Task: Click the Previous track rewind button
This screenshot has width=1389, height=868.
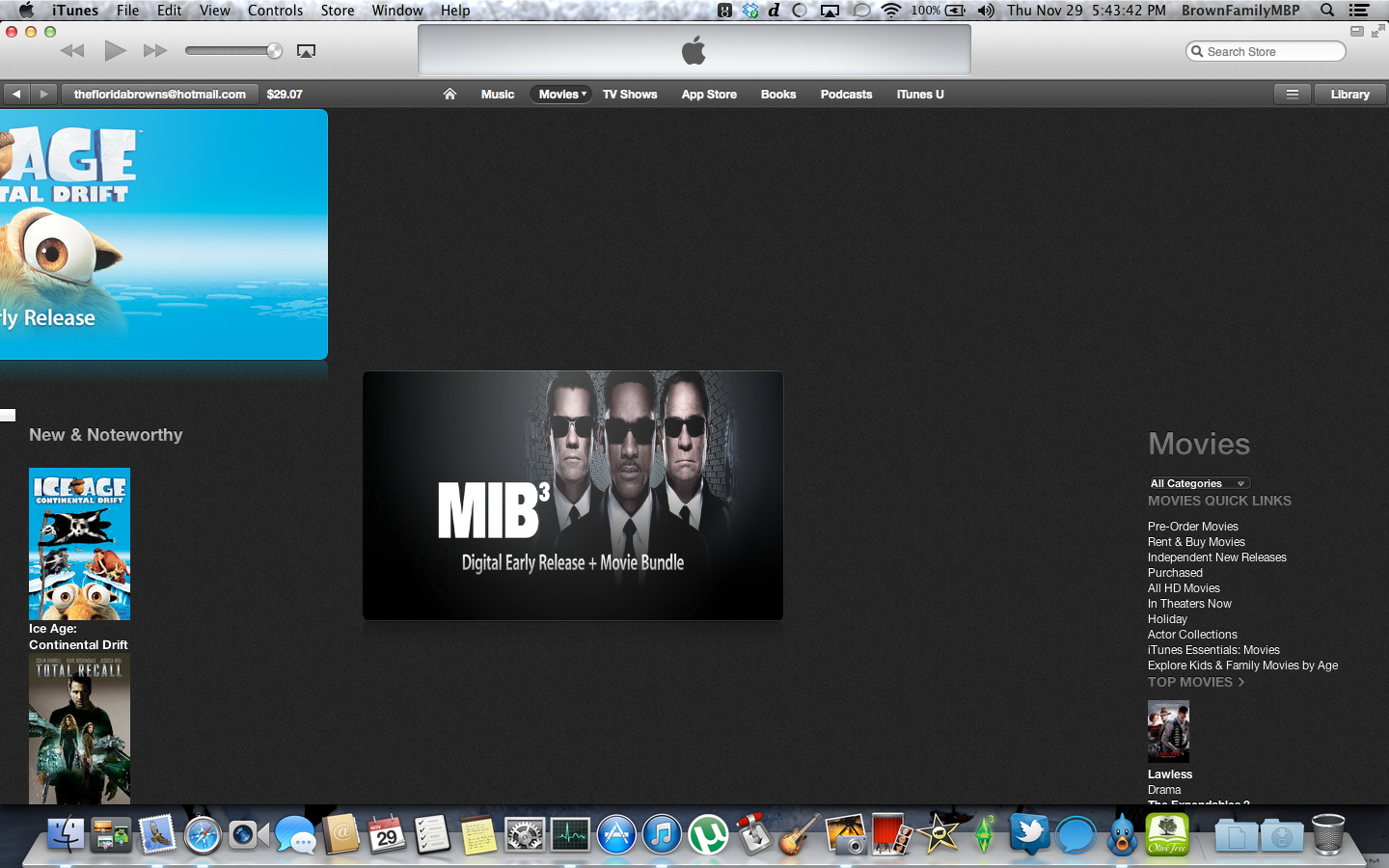Action: coord(72,51)
